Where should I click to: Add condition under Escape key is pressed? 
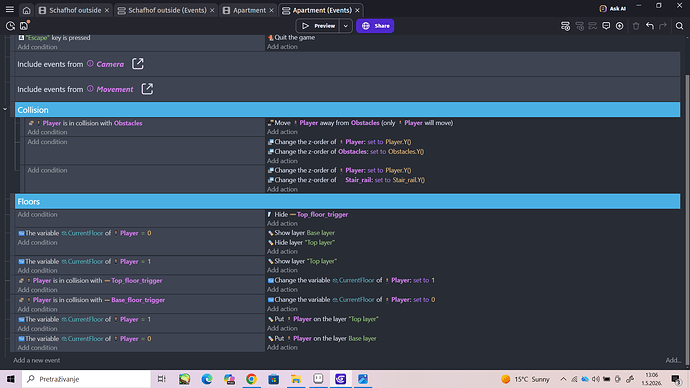pos(37,47)
